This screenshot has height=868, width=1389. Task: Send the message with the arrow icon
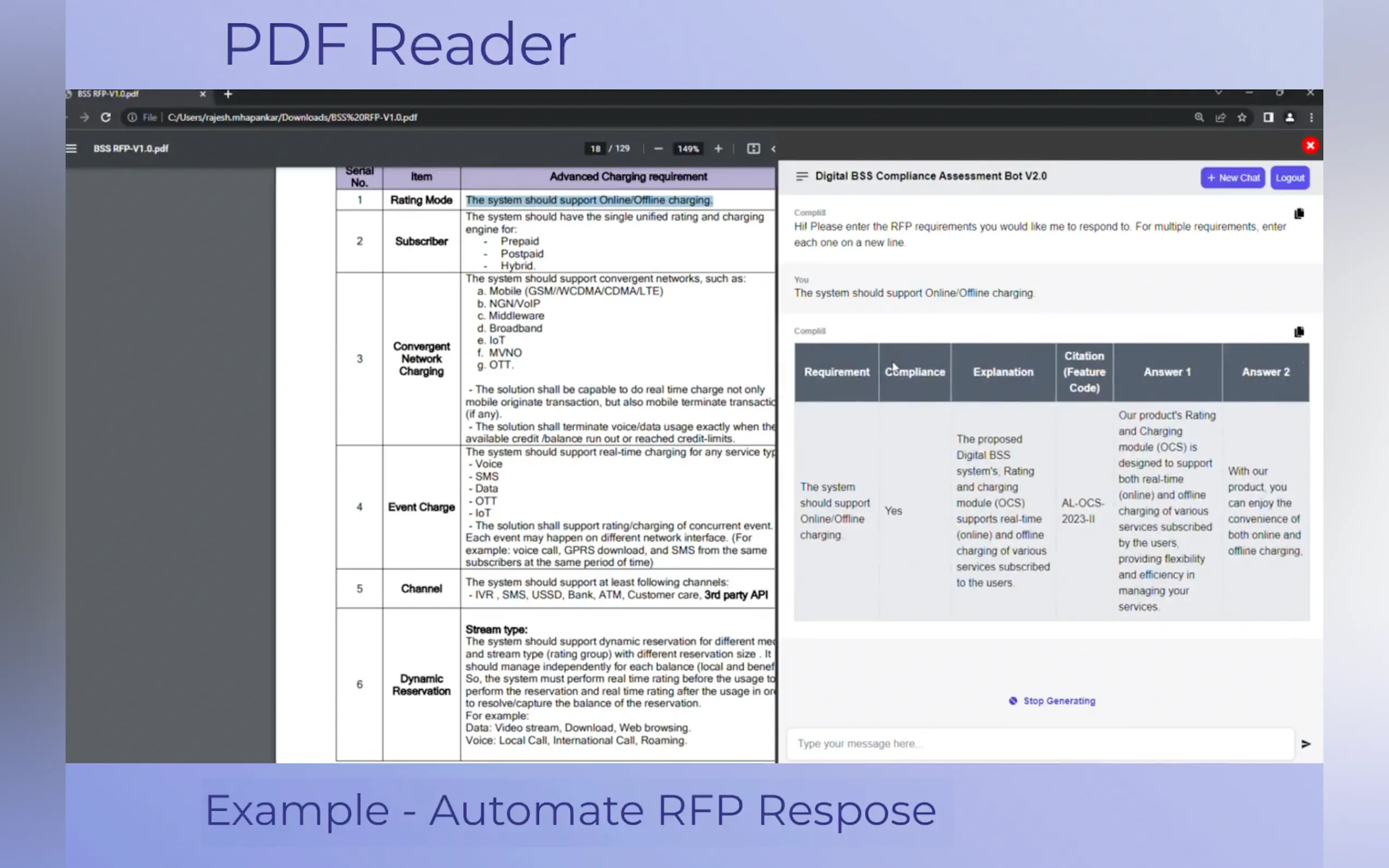click(1305, 744)
